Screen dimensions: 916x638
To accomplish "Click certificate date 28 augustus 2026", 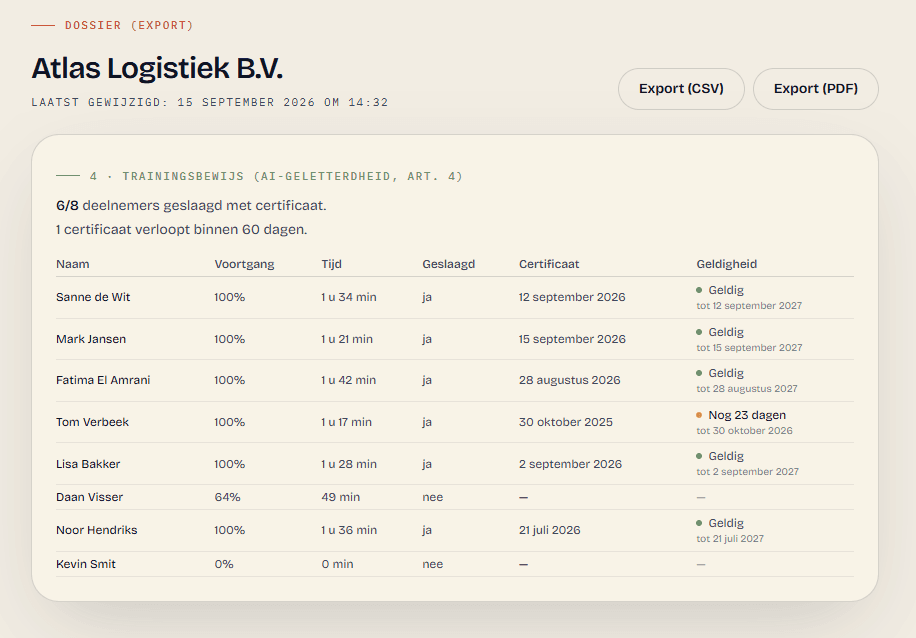I will 570,380.
